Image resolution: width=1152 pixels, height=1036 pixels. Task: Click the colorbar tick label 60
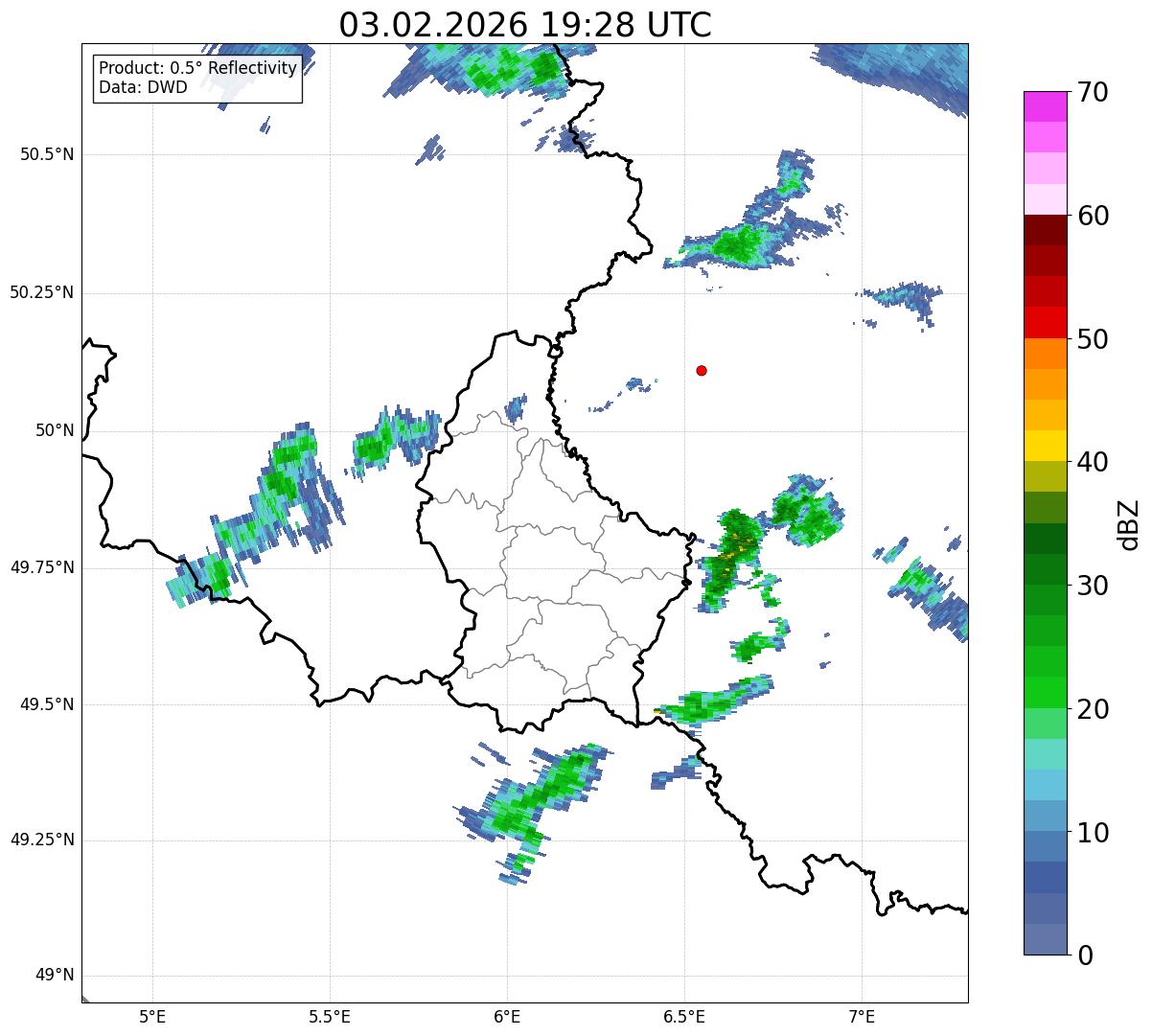1093,216
